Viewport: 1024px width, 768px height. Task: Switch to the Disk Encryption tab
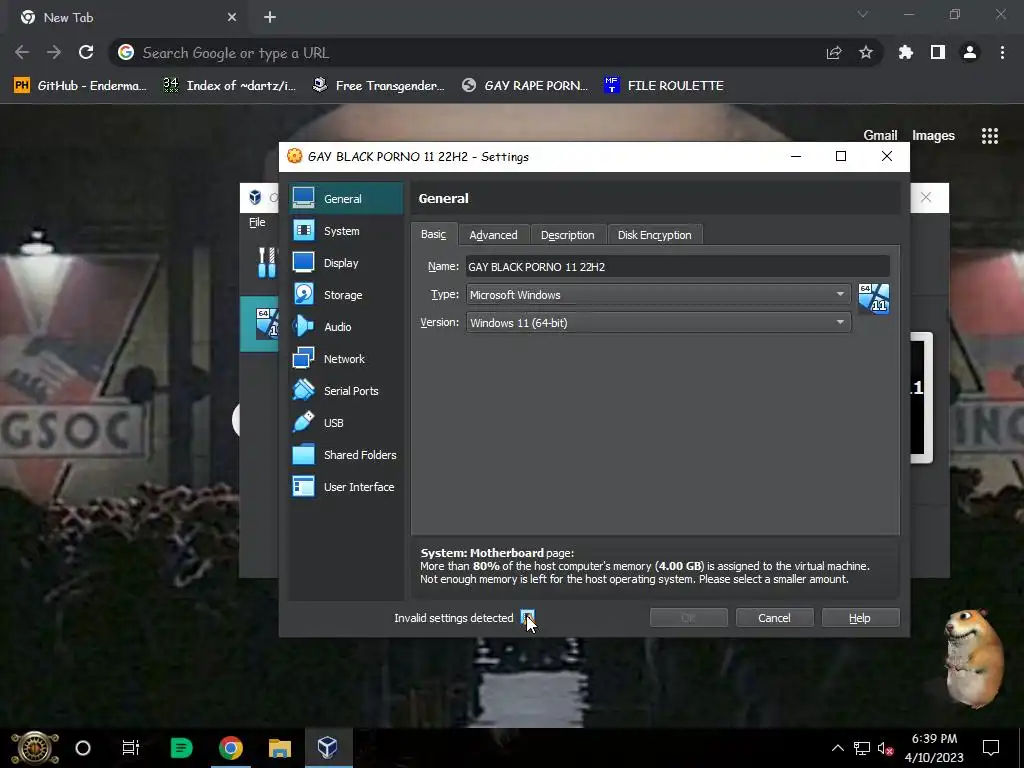tap(654, 234)
